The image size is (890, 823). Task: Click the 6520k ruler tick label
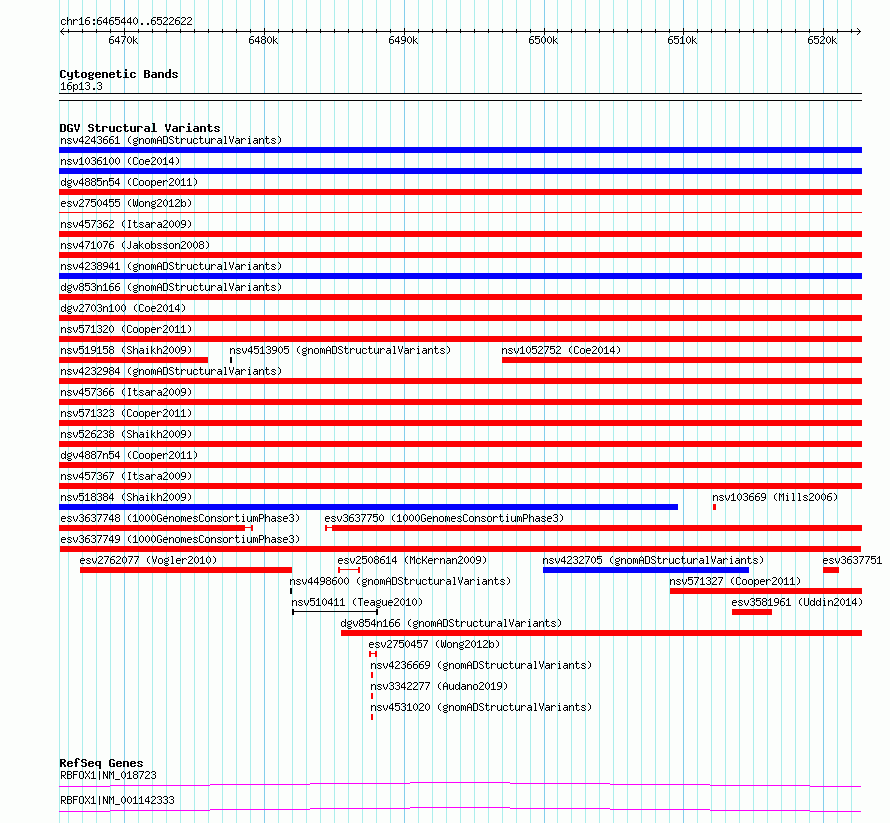click(x=822, y=41)
